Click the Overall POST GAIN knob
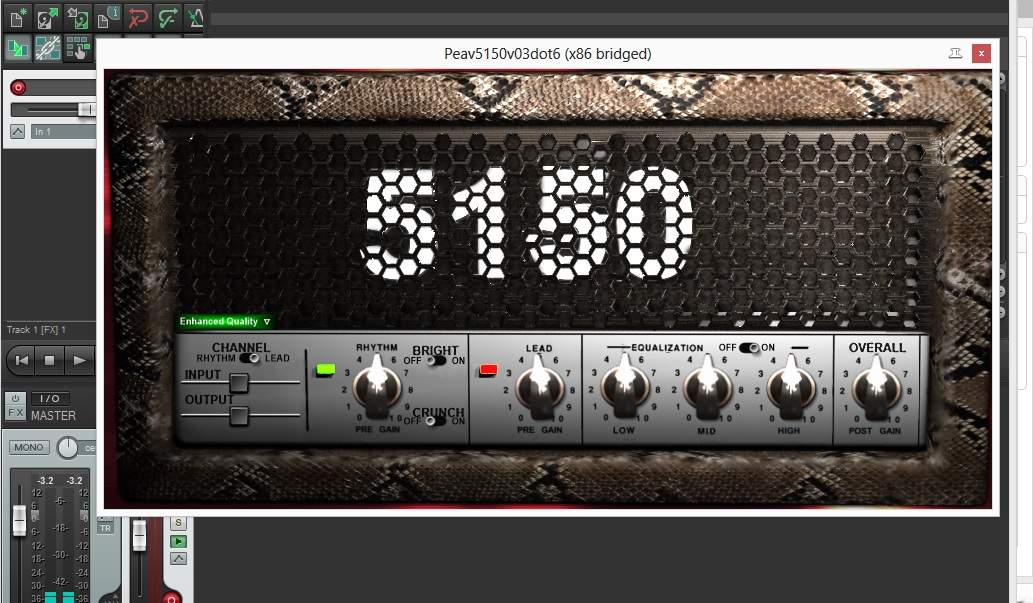The image size is (1033, 603). 876,388
